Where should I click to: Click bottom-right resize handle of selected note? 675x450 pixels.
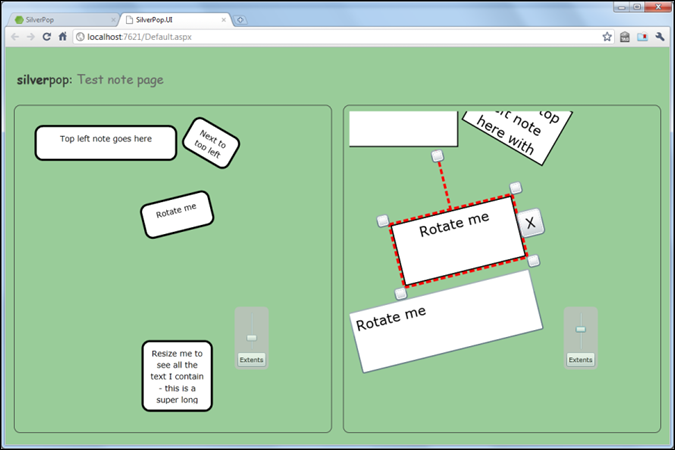click(x=534, y=261)
